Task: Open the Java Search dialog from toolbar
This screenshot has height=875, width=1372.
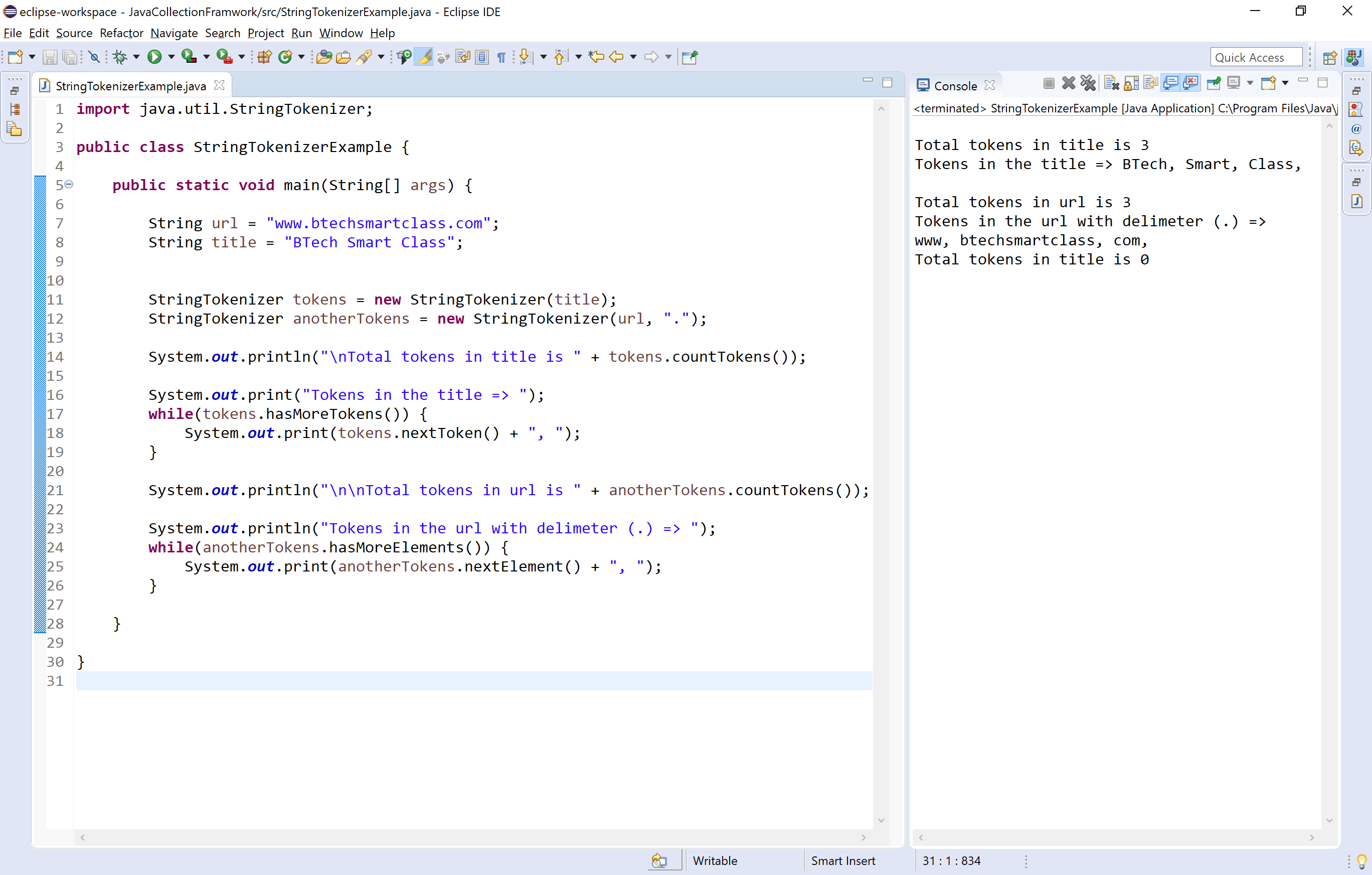Action: 365,56
